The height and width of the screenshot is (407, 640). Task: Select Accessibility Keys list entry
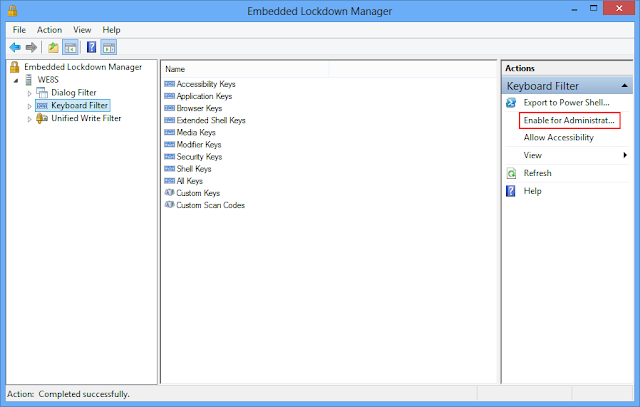pos(206,84)
